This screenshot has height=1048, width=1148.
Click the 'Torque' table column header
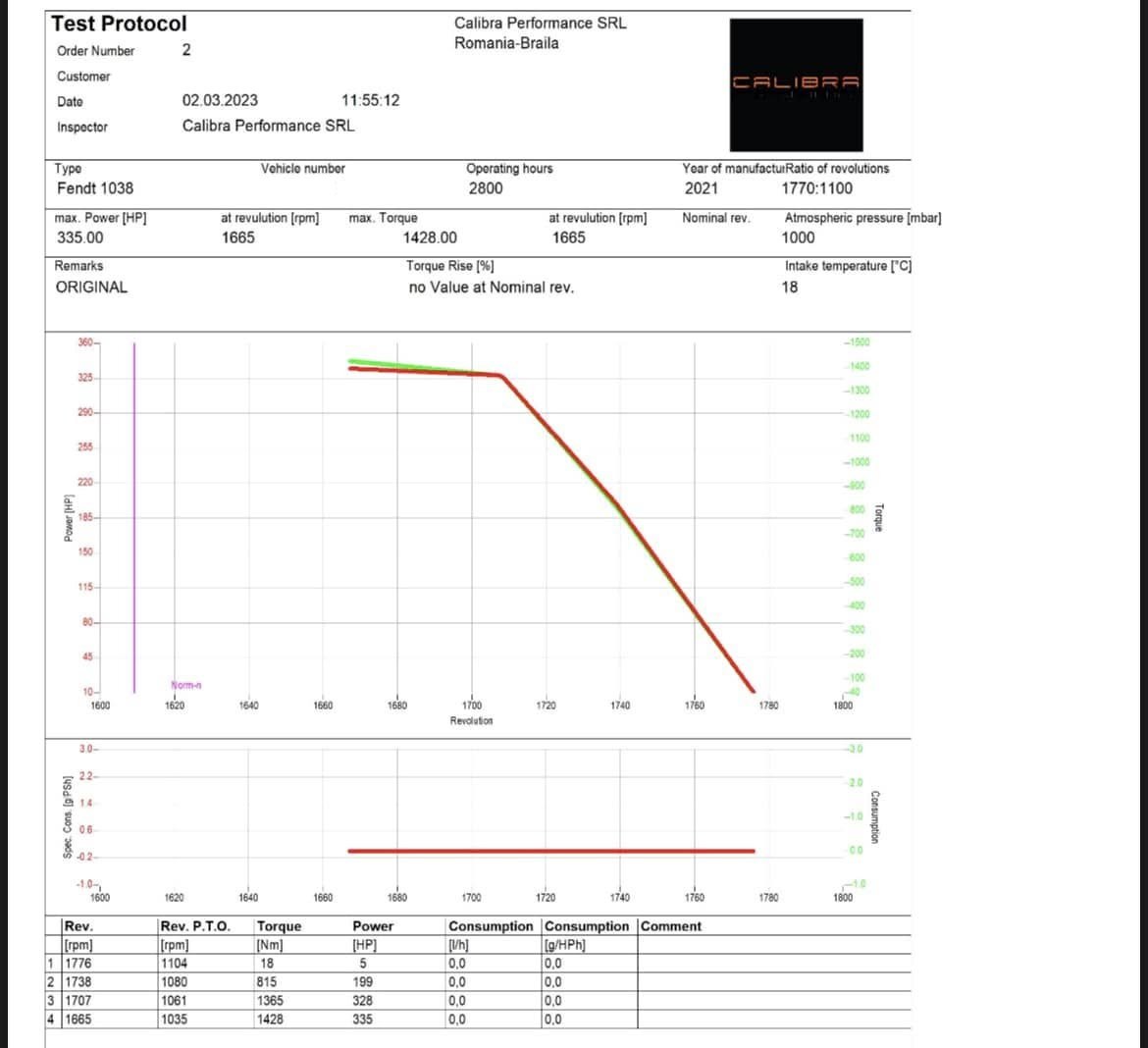pos(279,925)
